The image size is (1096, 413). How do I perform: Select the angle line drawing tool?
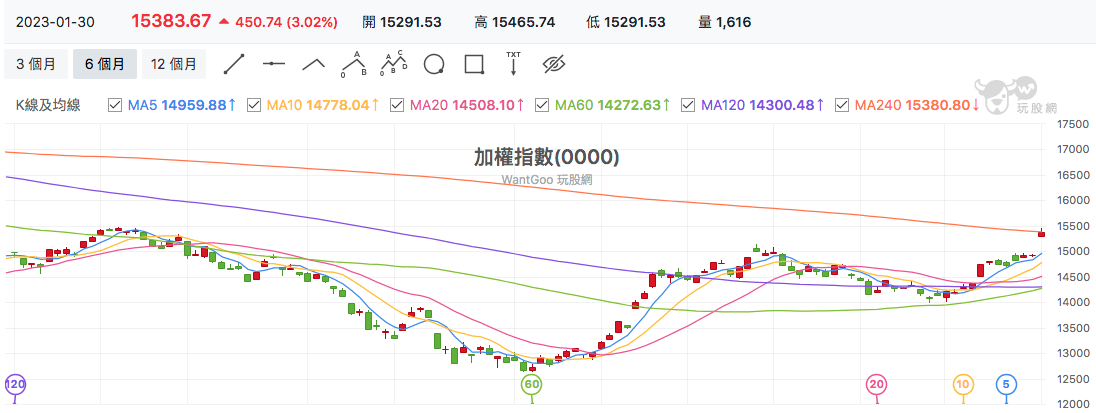click(x=314, y=64)
